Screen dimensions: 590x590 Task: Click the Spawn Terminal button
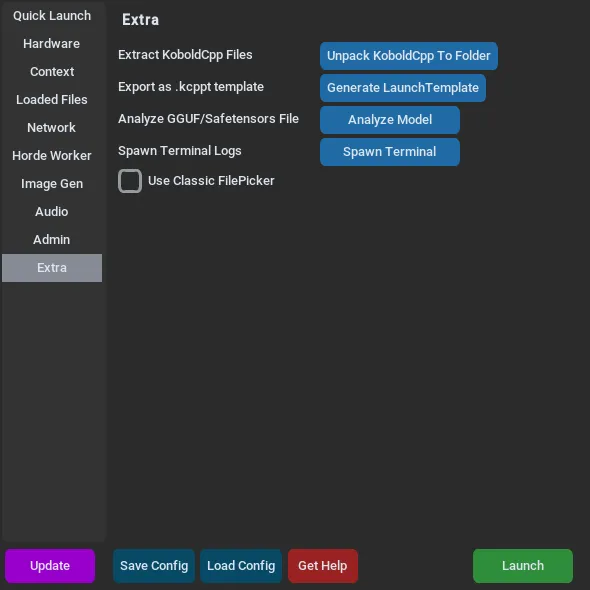point(390,152)
